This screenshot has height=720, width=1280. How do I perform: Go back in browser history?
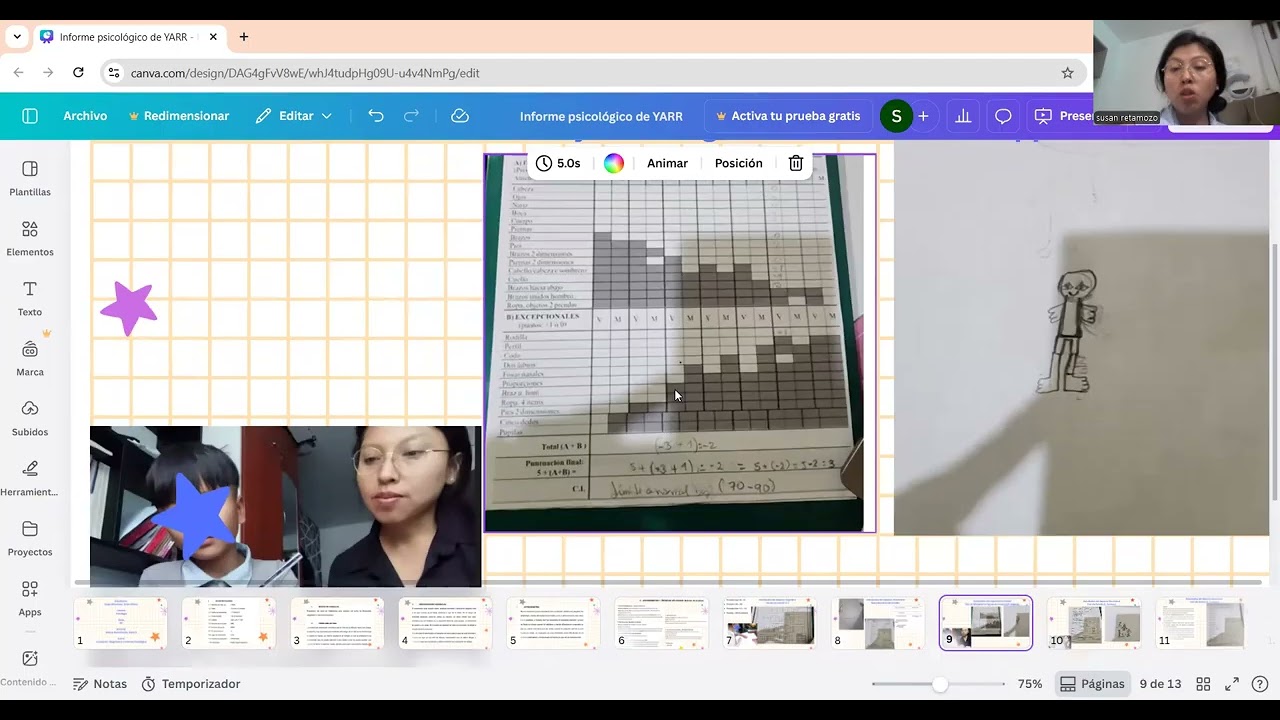[x=18, y=73]
